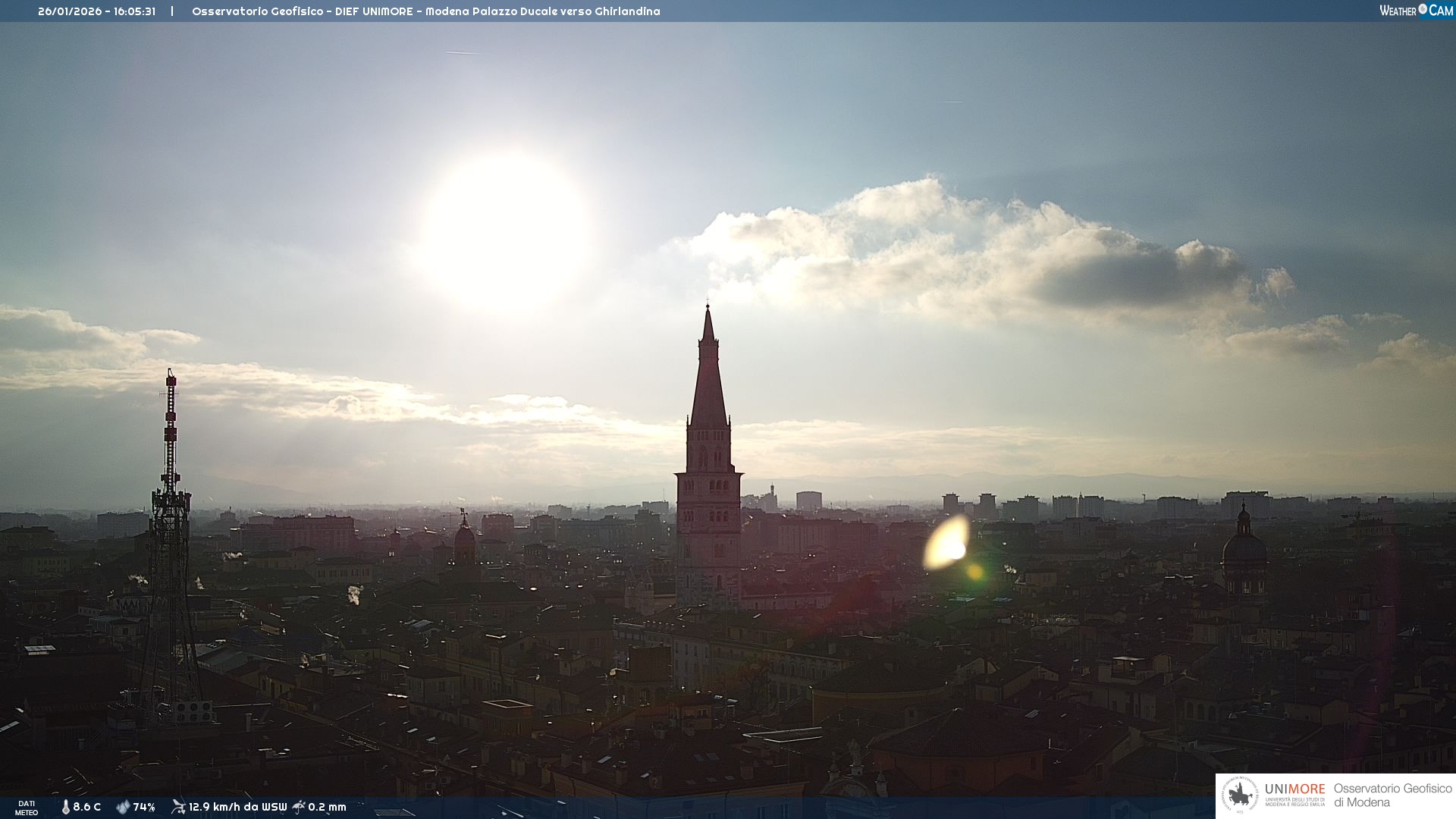1456x819 pixels.
Task: Click the thermometer temperature icon
Action: pyautogui.click(x=65, y=807)
